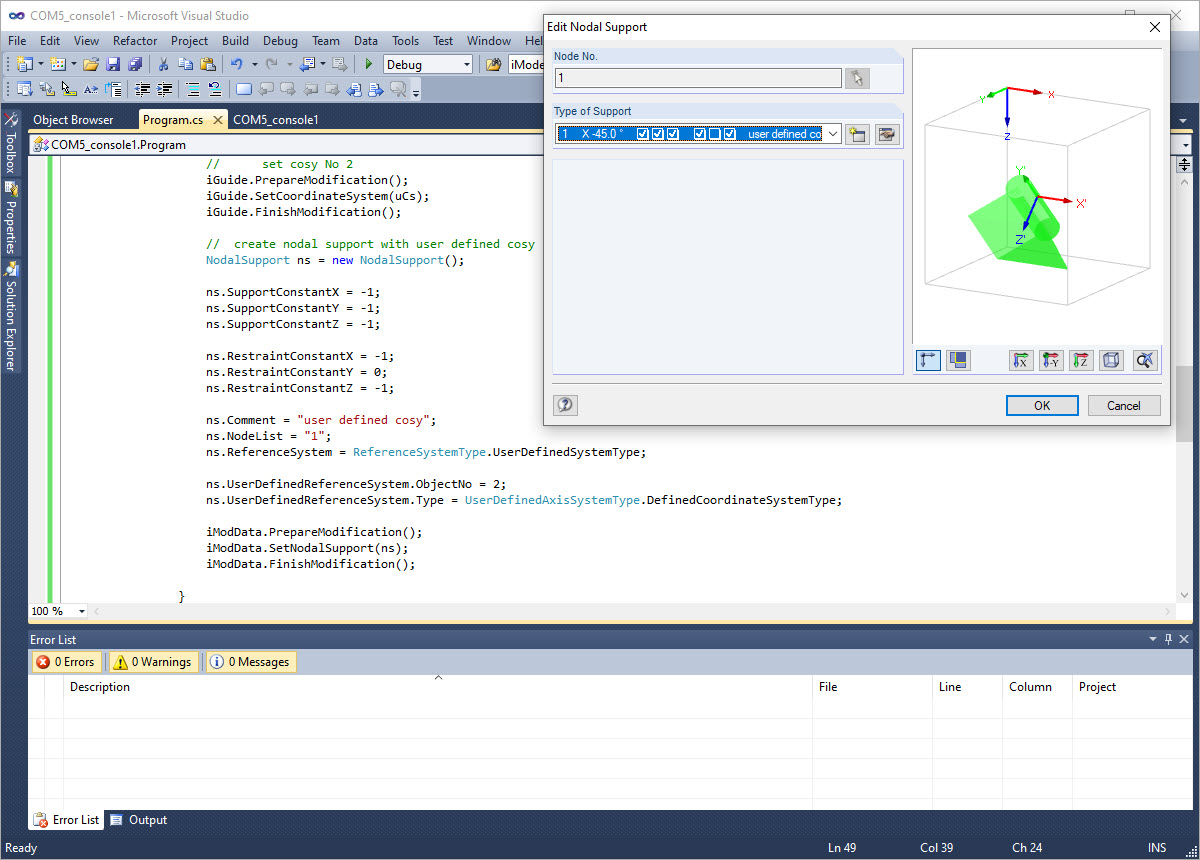The height and width of the screenshot is (860, 1200).
Task: Open the Refactor menu
Action: tap(135, 41)
